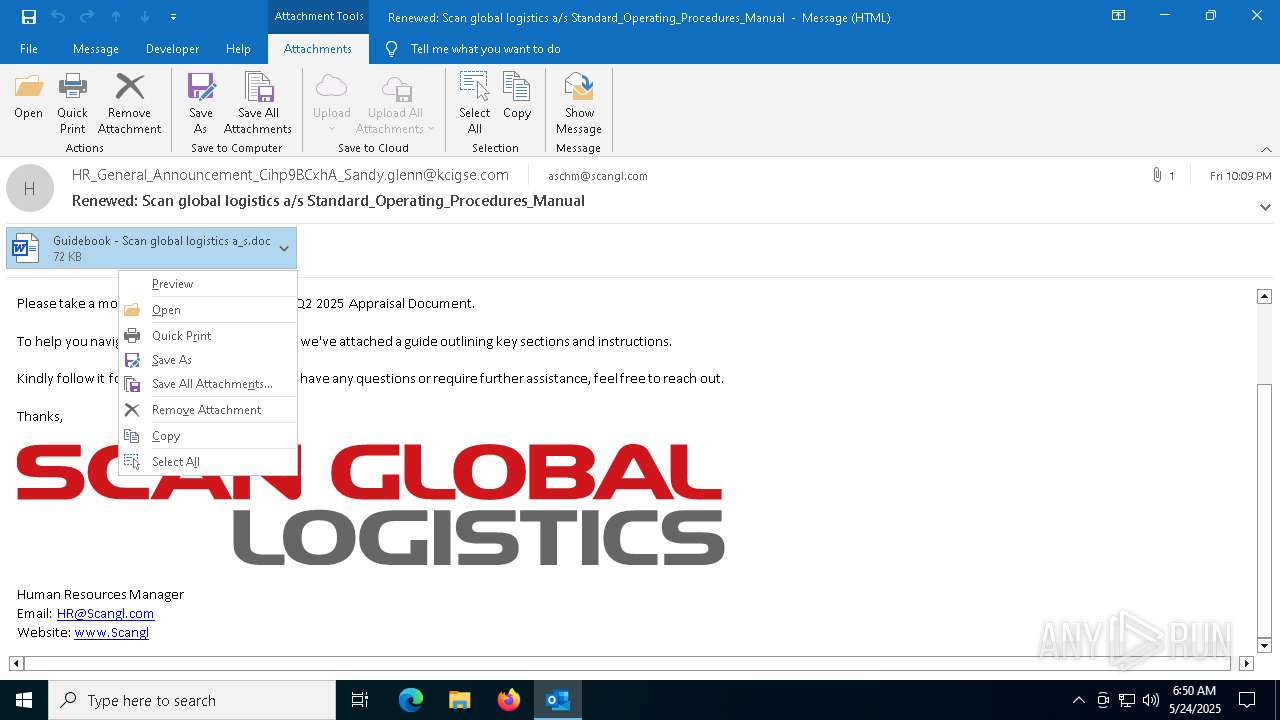The image size is (1280, 720).
Task: Click the Tell me lightbulb icon
Action: (391, 49)
